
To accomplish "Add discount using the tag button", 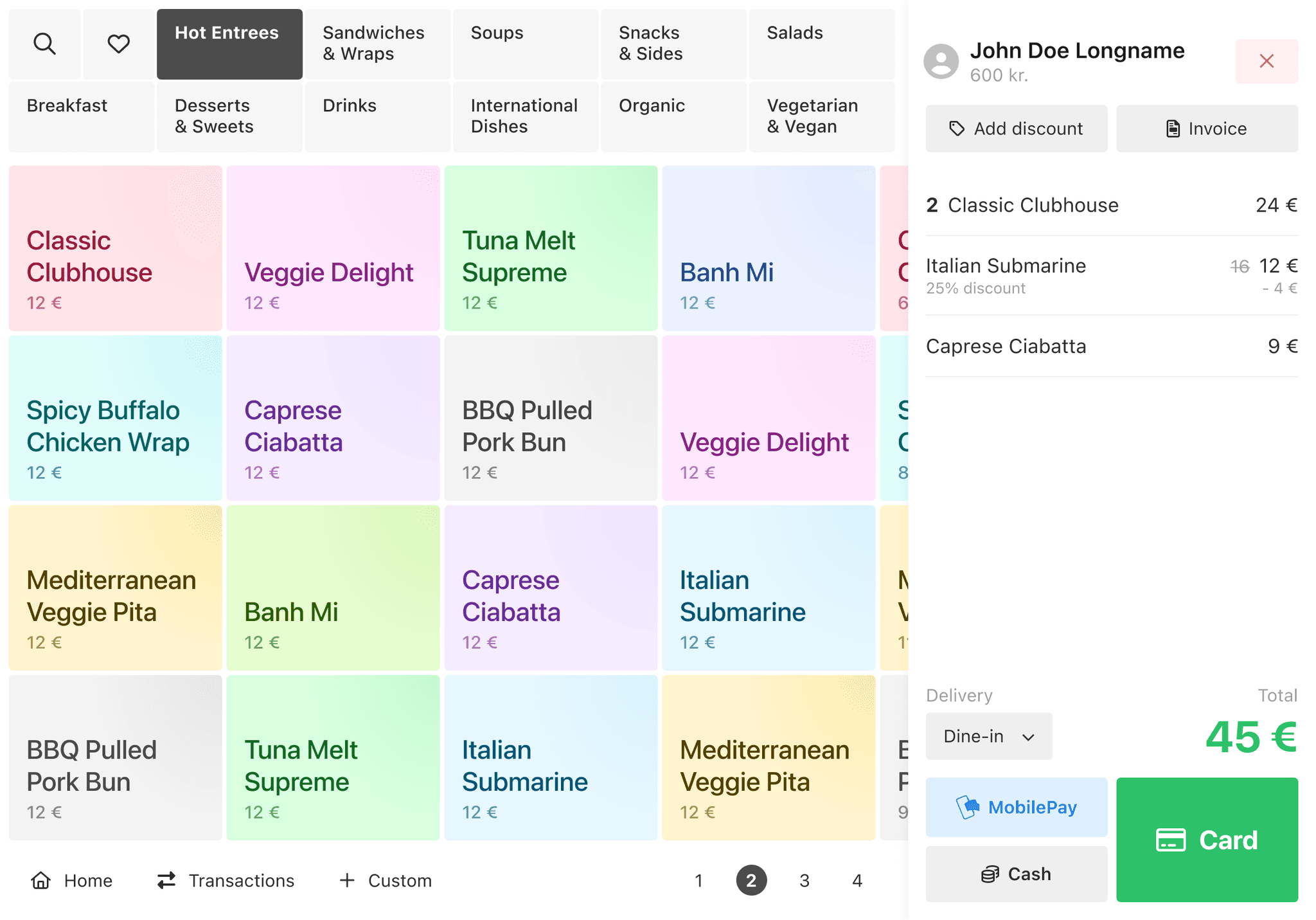I will tap(1016, 129).
